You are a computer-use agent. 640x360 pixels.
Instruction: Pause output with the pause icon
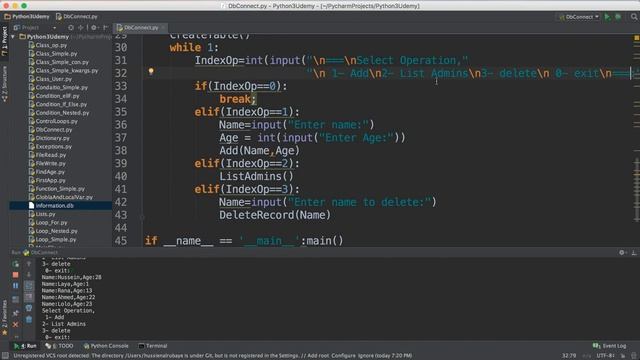[16, 286]
